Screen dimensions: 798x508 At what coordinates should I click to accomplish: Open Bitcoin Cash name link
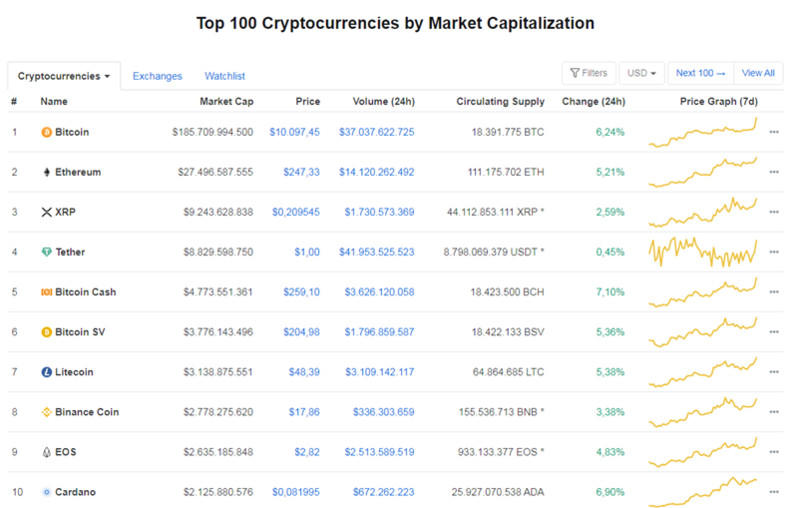click(85, 292)
